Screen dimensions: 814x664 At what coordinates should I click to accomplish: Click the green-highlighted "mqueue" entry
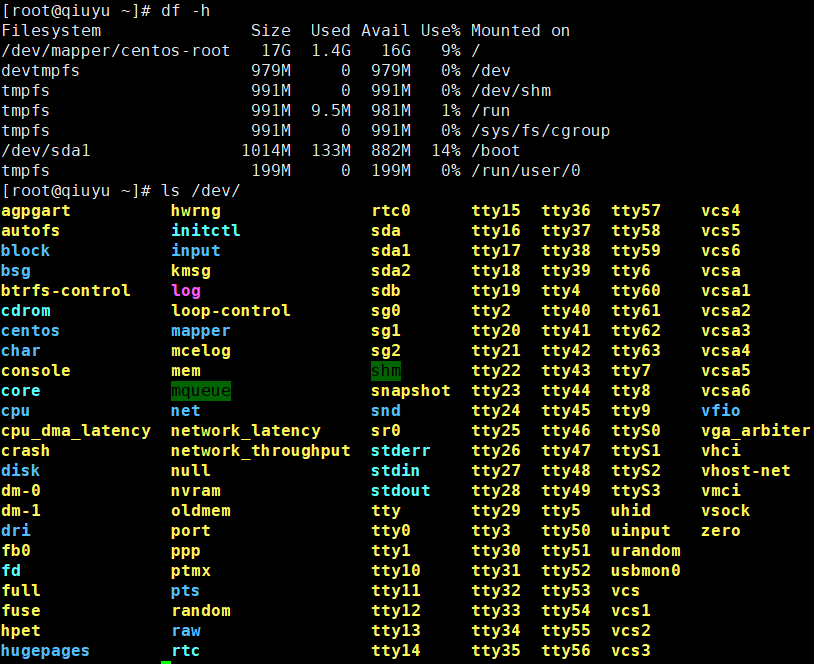[x=201, y=391]
